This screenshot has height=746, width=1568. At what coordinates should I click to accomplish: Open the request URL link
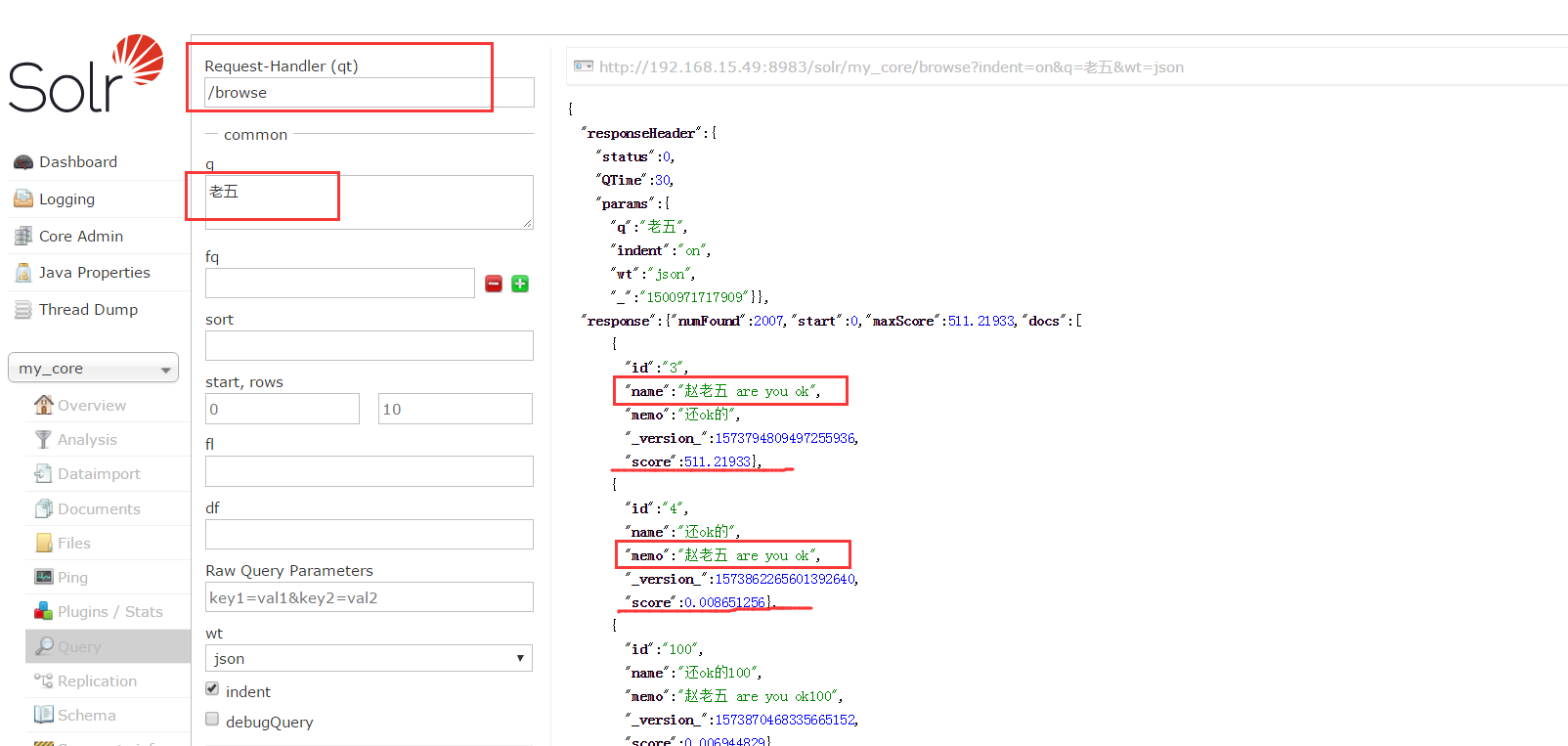coord(891,67)
